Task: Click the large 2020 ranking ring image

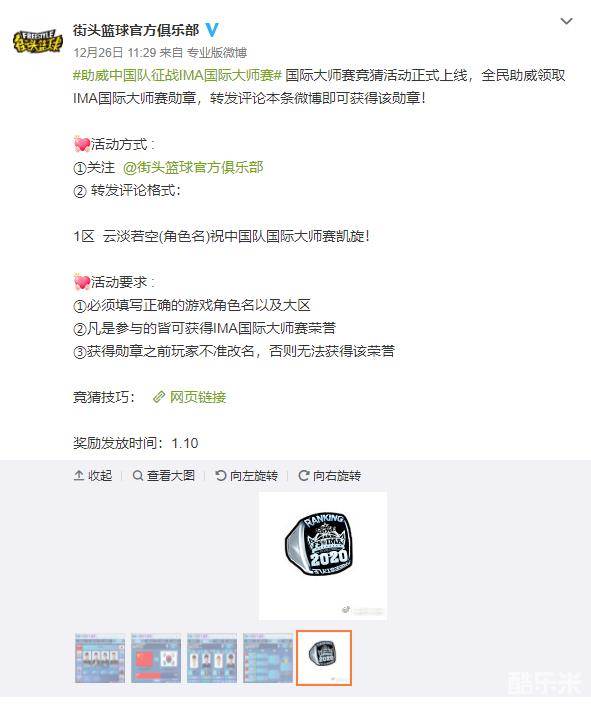Action: (323, 556)
